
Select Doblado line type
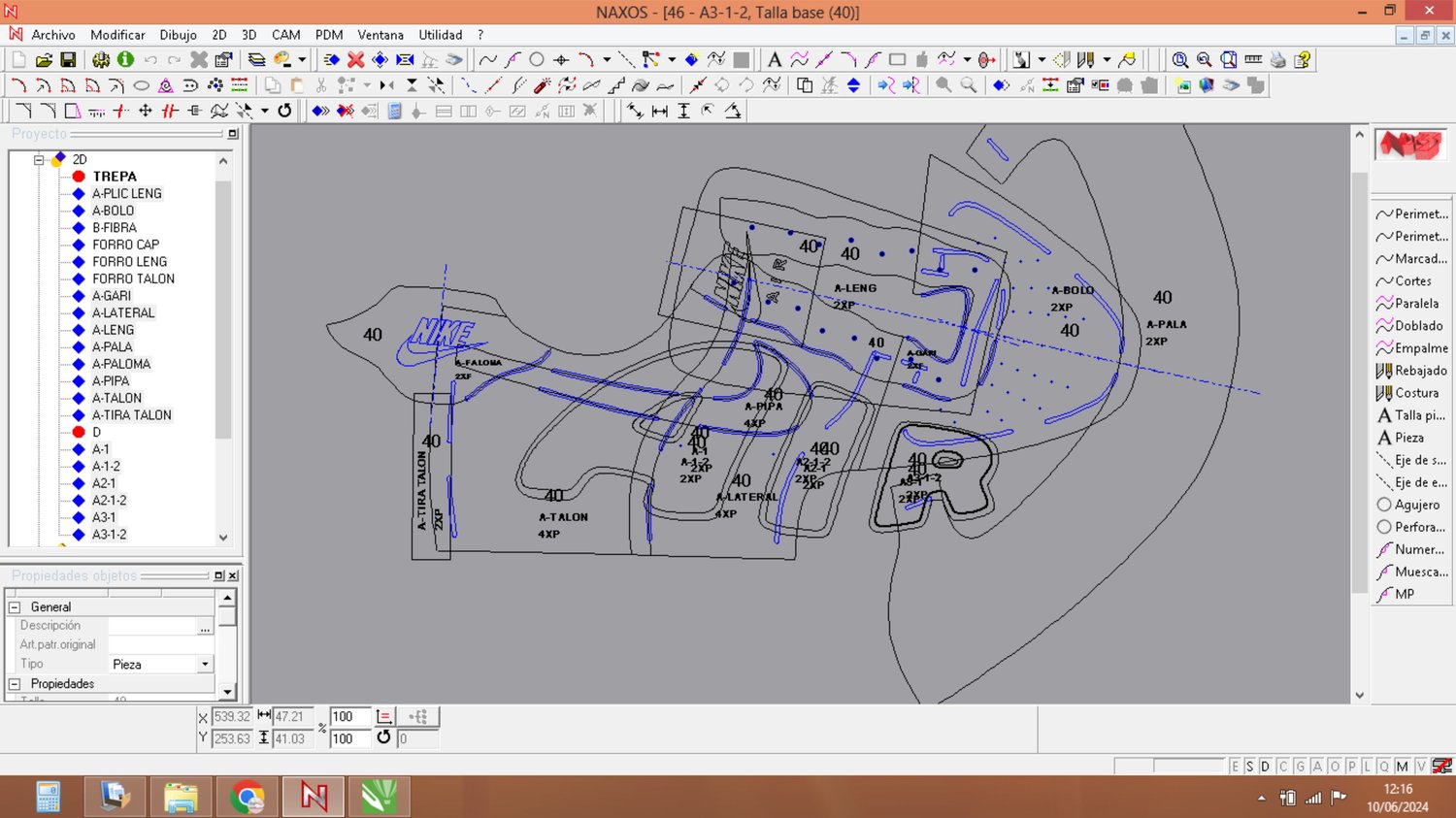(x=1412, y=326)
